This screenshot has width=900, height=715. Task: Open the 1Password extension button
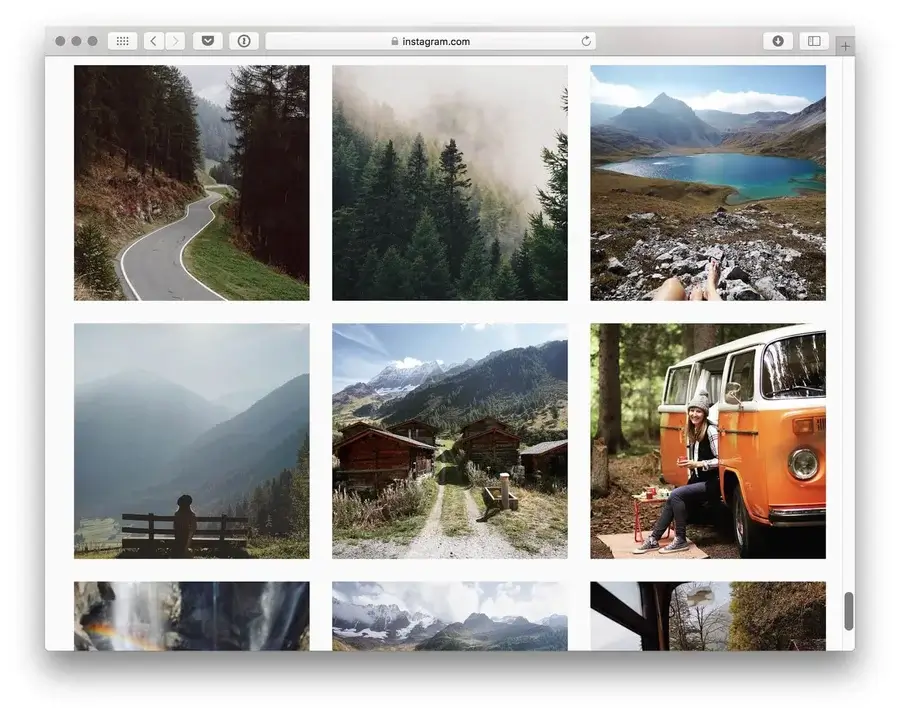pos(243,41)
